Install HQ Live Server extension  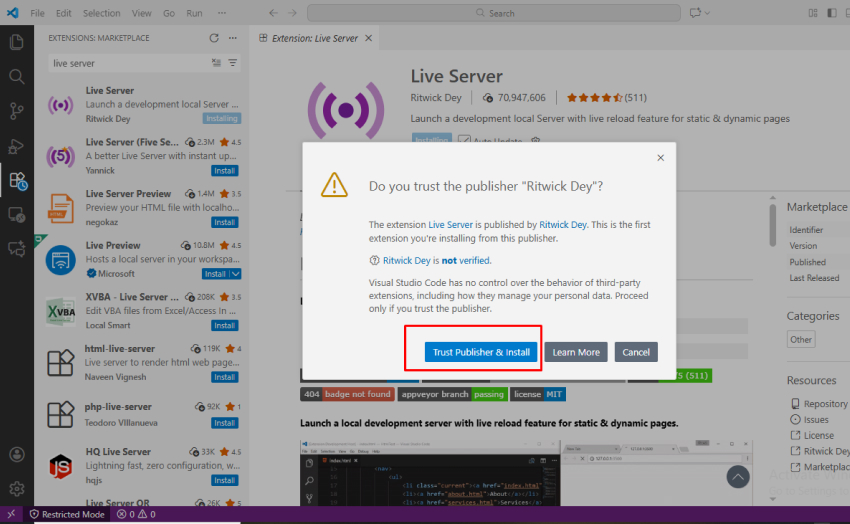[x=224, y=480]
